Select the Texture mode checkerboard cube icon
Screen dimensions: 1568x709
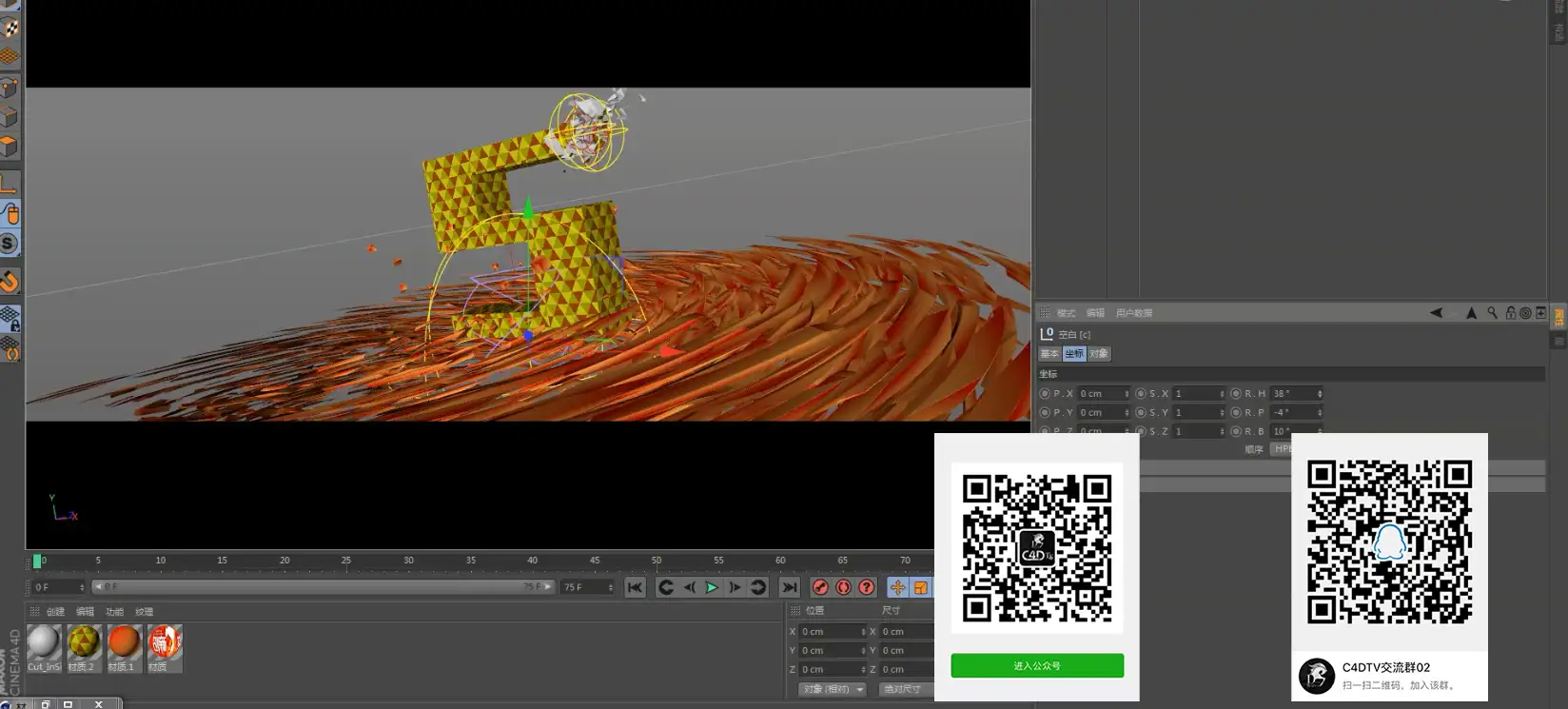(x=10, y=28)
